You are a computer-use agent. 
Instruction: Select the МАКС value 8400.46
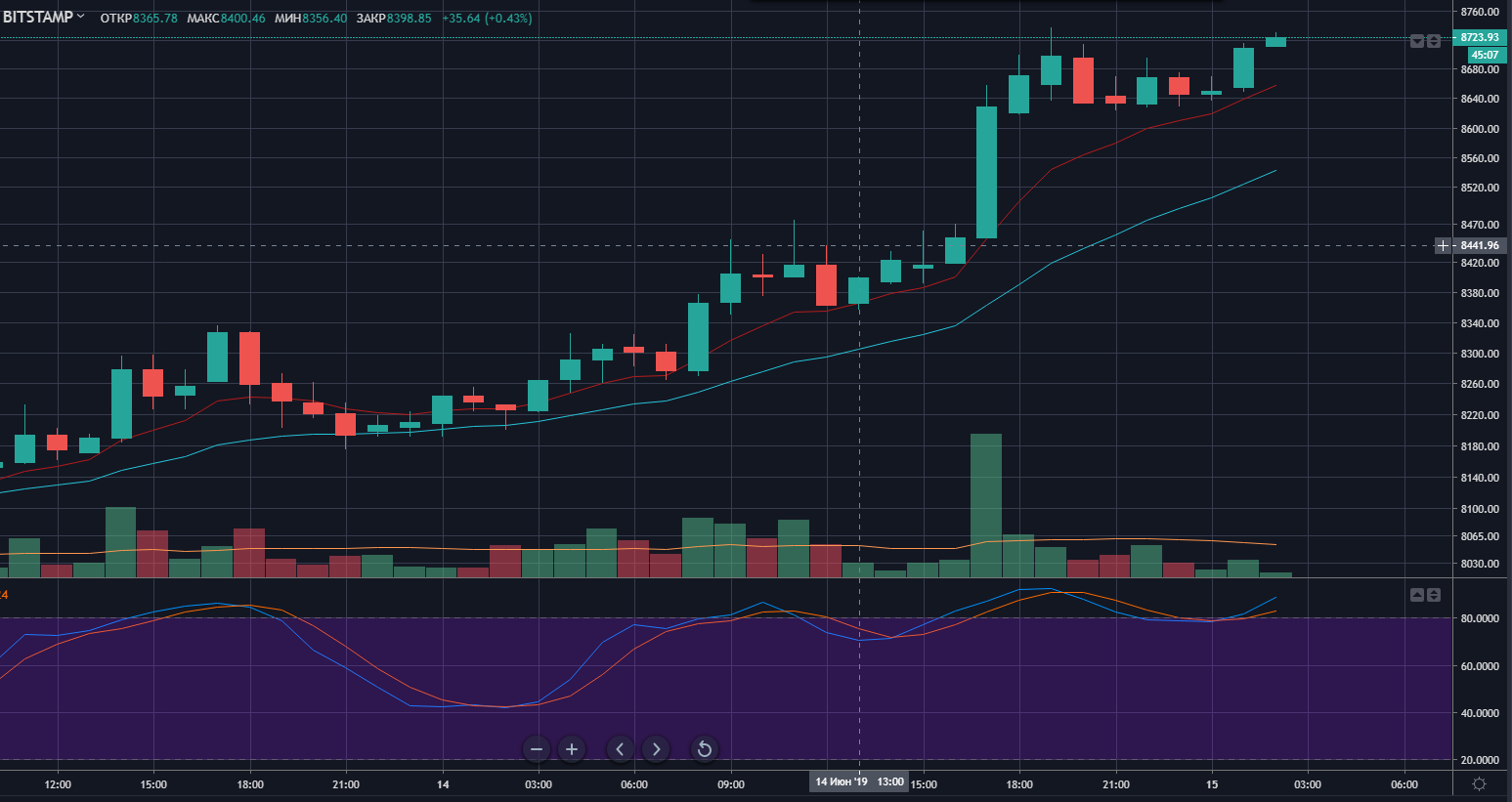coord(243,19)
